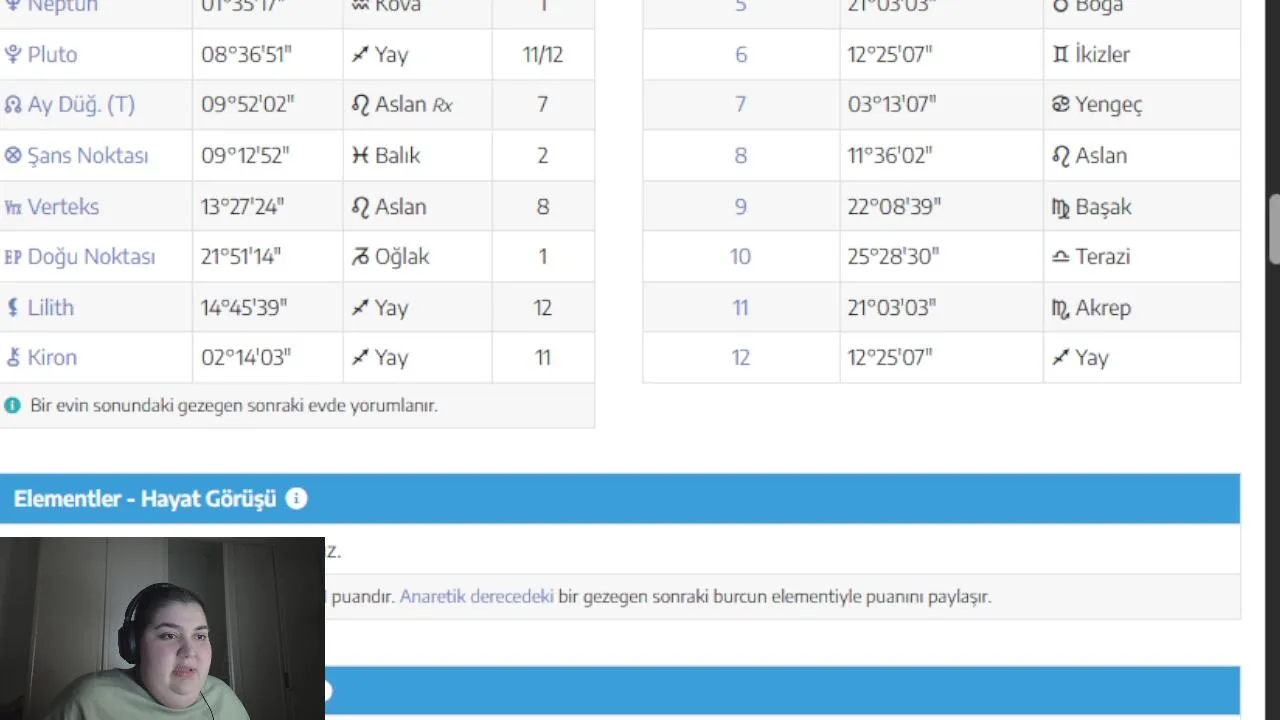
Task: Click the Chiron key glyph icon
Action: click(13, 357)
